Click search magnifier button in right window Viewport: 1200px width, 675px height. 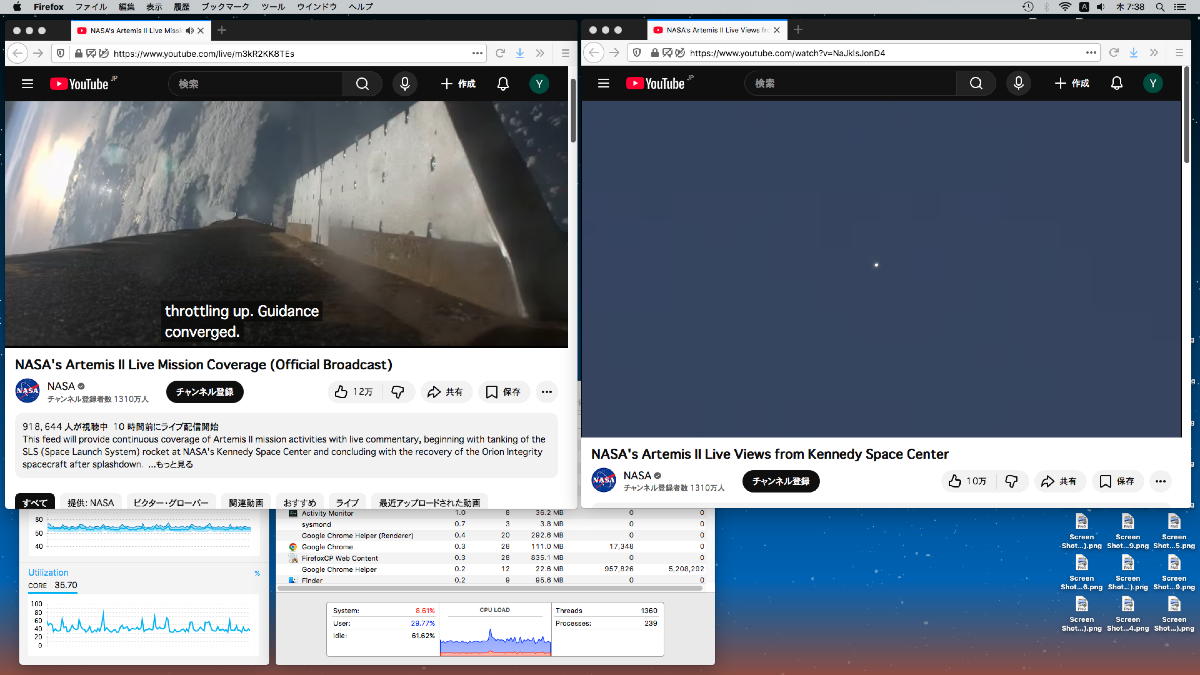point(977,84)
